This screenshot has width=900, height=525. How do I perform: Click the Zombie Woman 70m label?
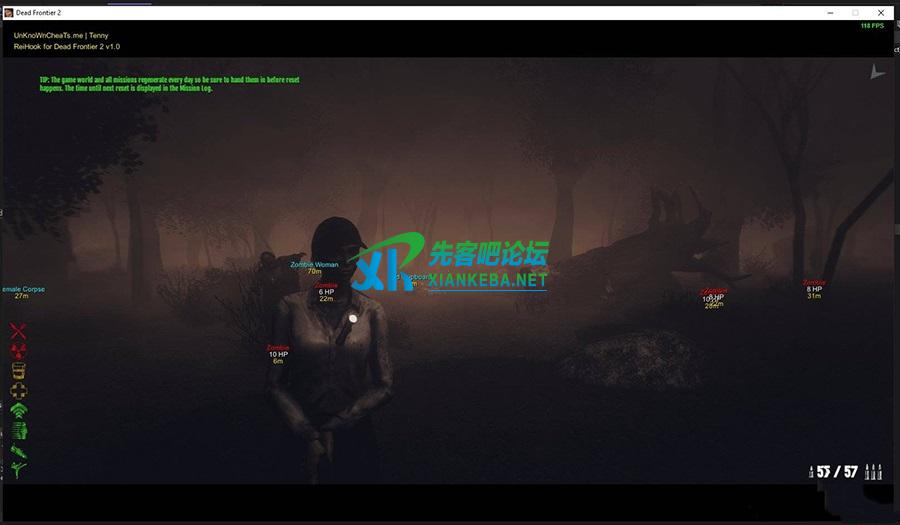[x=314, y=267]
